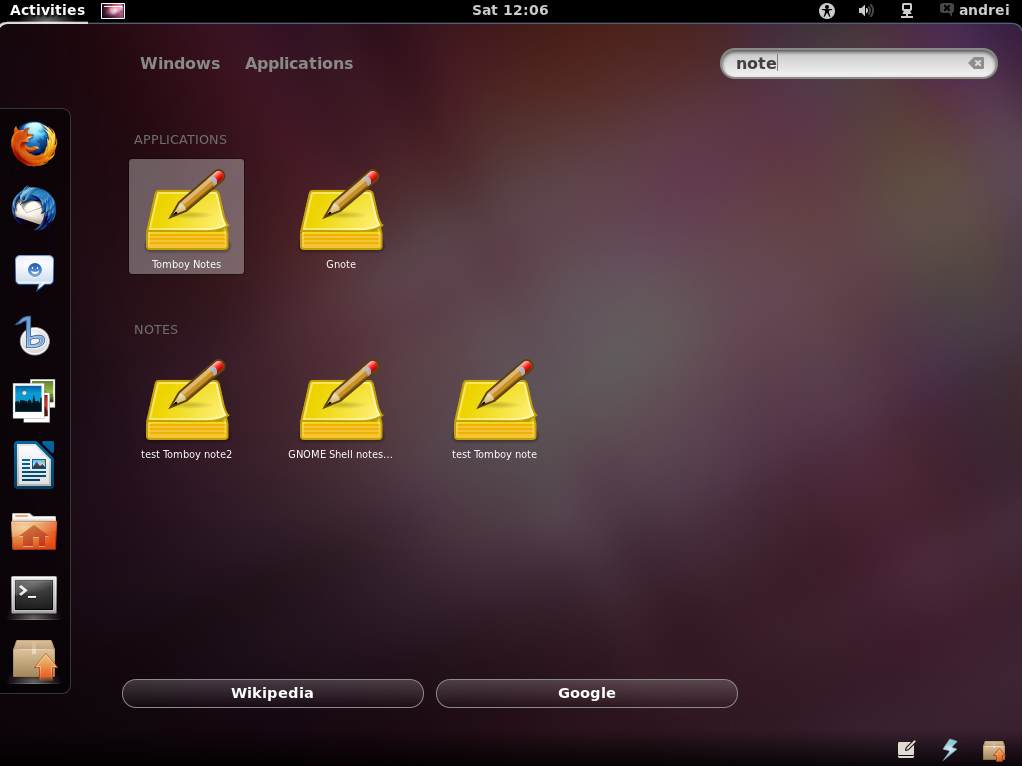Screen dimensions: 1022x766
Task: Launch Firefox from the dock
Action: (35, 143)
